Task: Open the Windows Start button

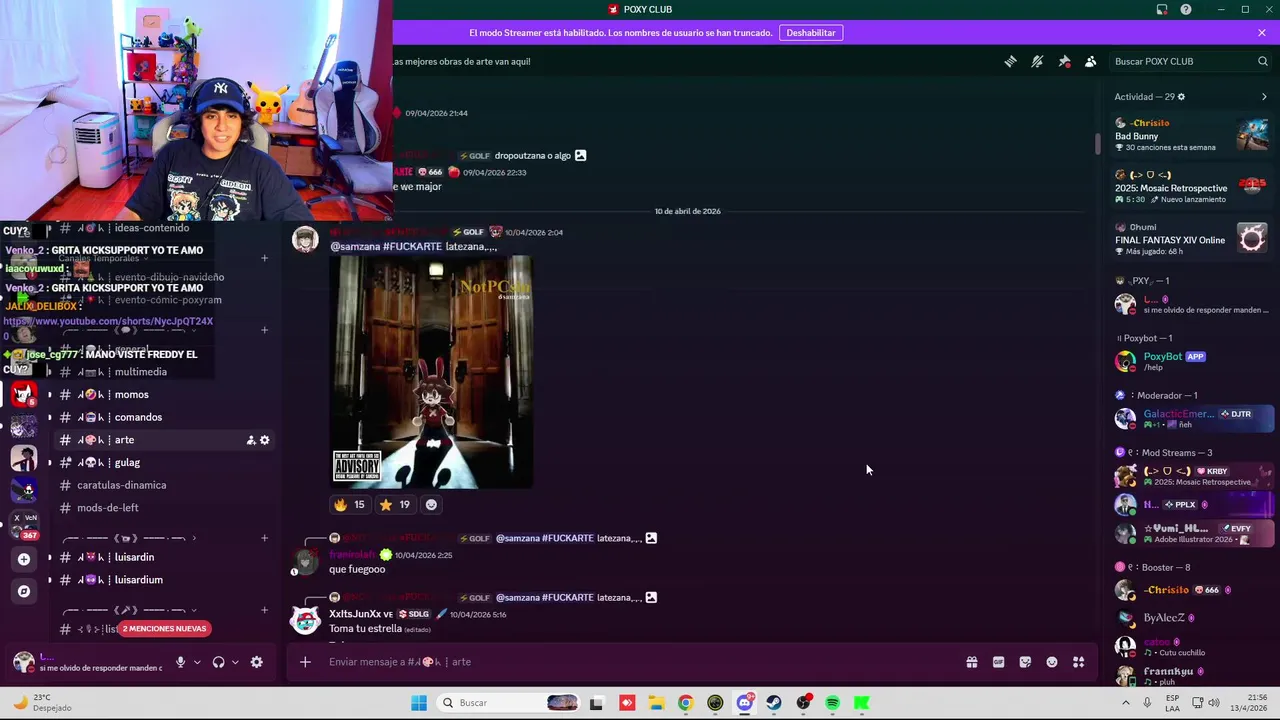Action: [x=419, y=703]
